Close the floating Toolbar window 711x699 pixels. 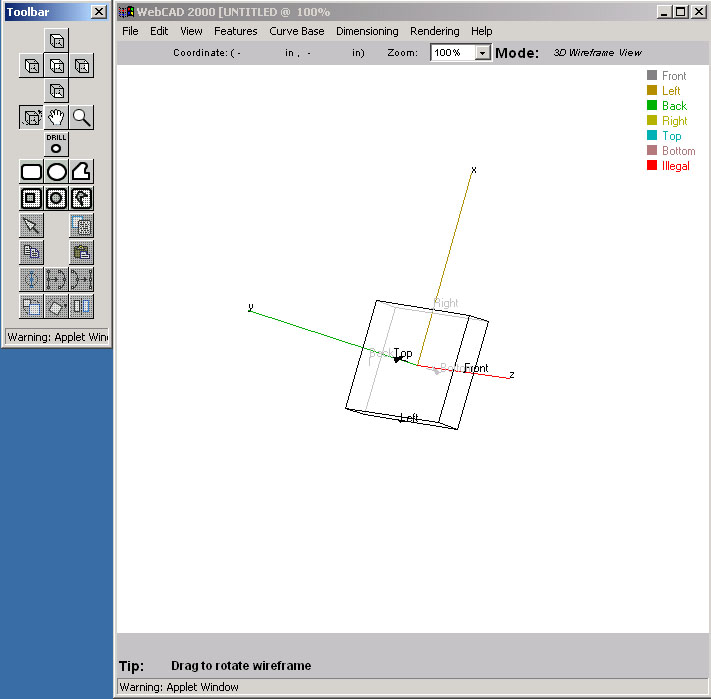click(98, 12)
